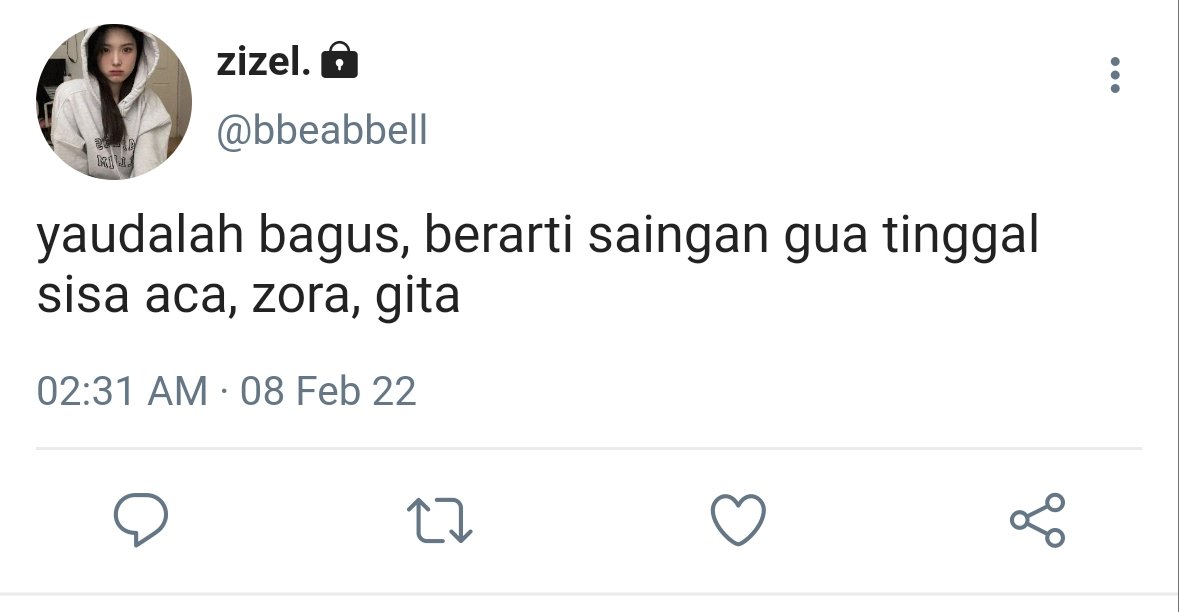Open the three-dot more options menu
This screenshot has height=612, width=1179.
pyautogui.click(x=1114, y=75)
